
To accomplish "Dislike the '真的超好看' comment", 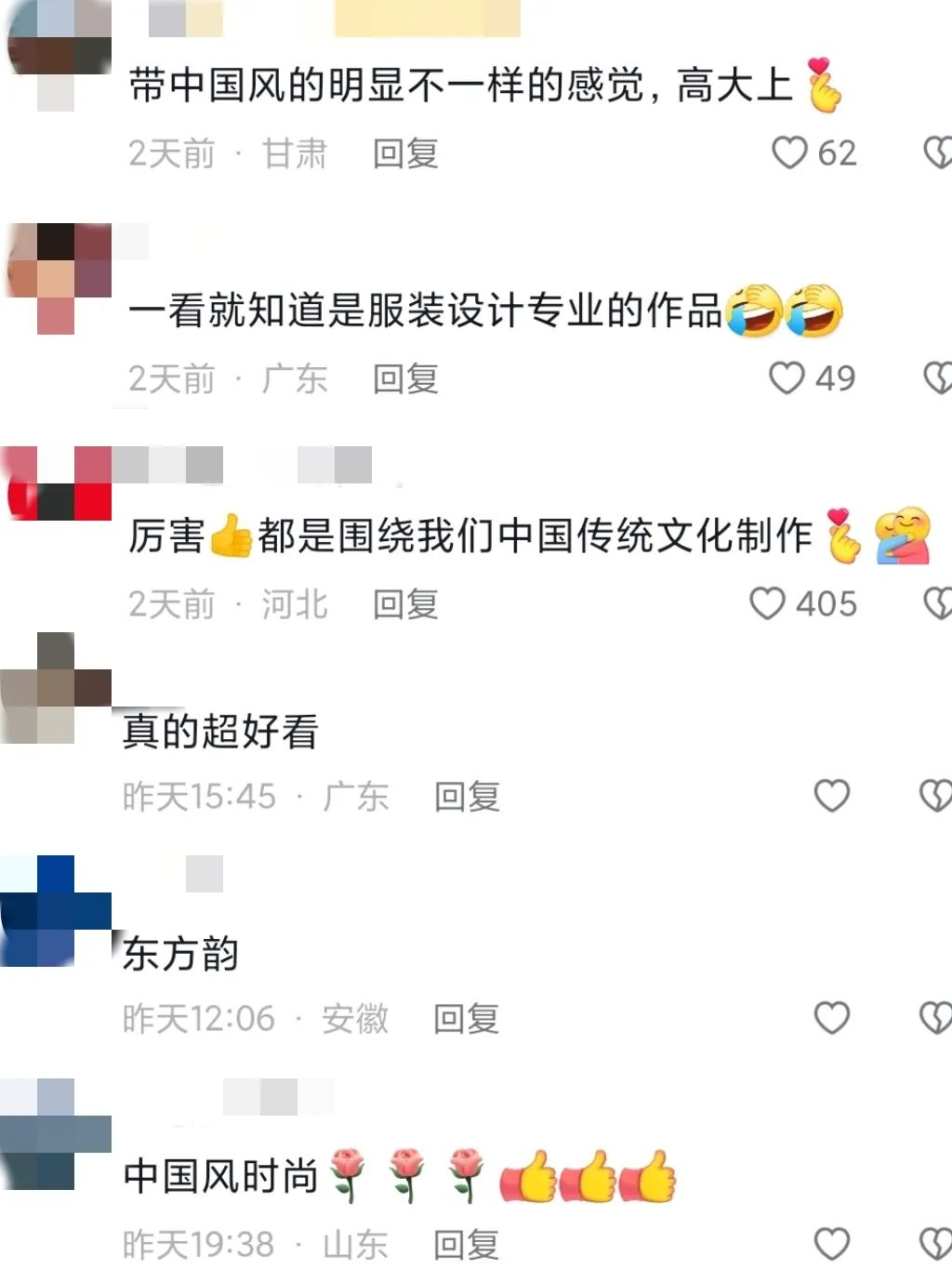I will click(x=936, y=796).
